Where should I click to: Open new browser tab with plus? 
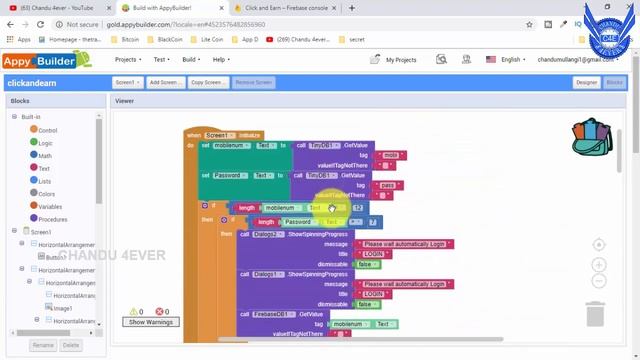(352, 8)
